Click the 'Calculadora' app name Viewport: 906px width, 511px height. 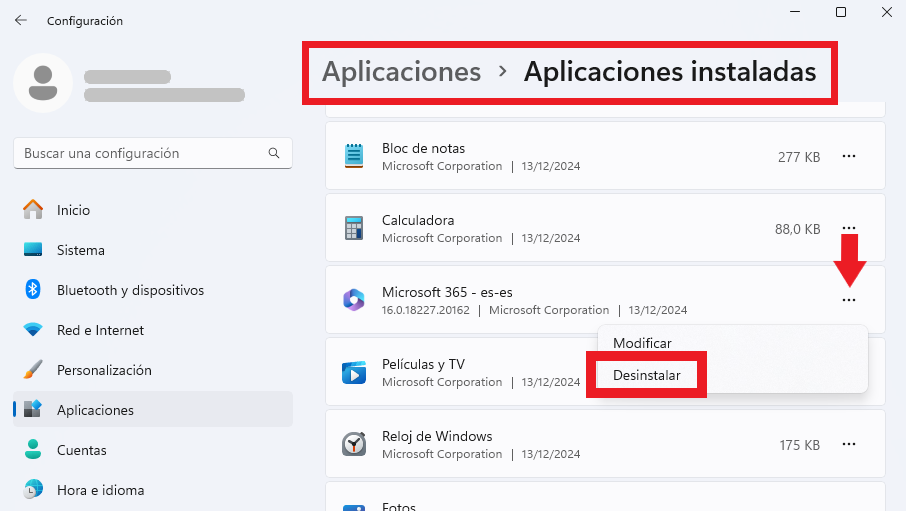tap(418, 220)
